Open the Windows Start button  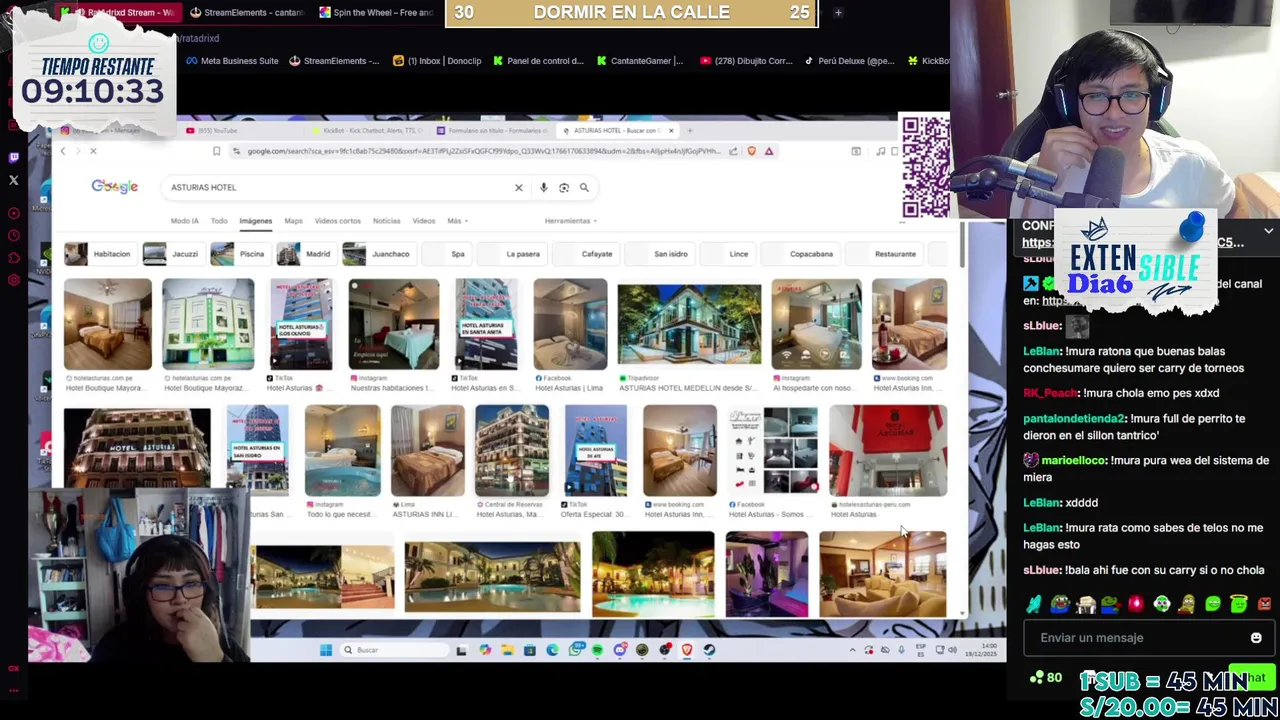point(325,650)
